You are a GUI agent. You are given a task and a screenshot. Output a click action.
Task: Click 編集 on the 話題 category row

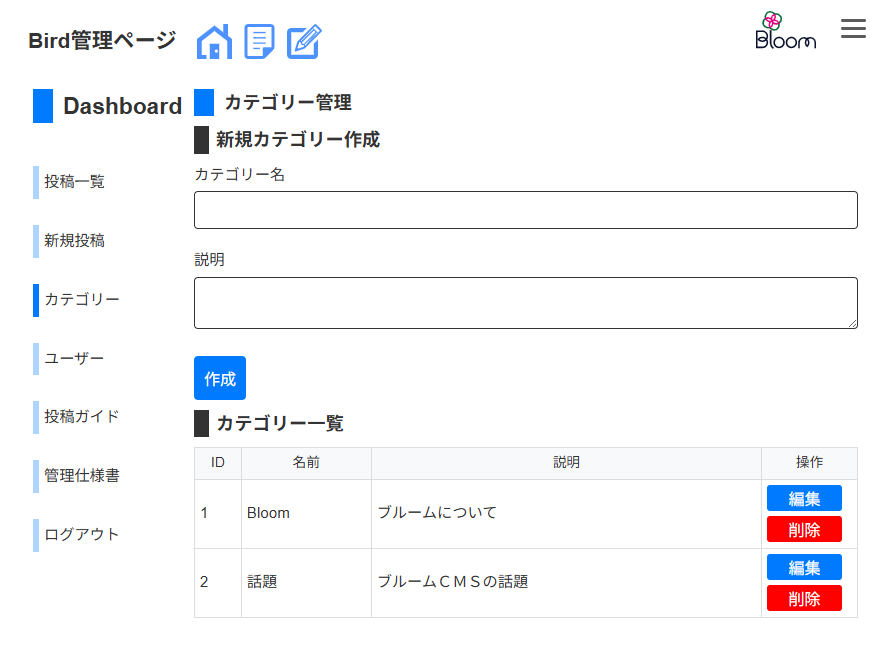804,567
